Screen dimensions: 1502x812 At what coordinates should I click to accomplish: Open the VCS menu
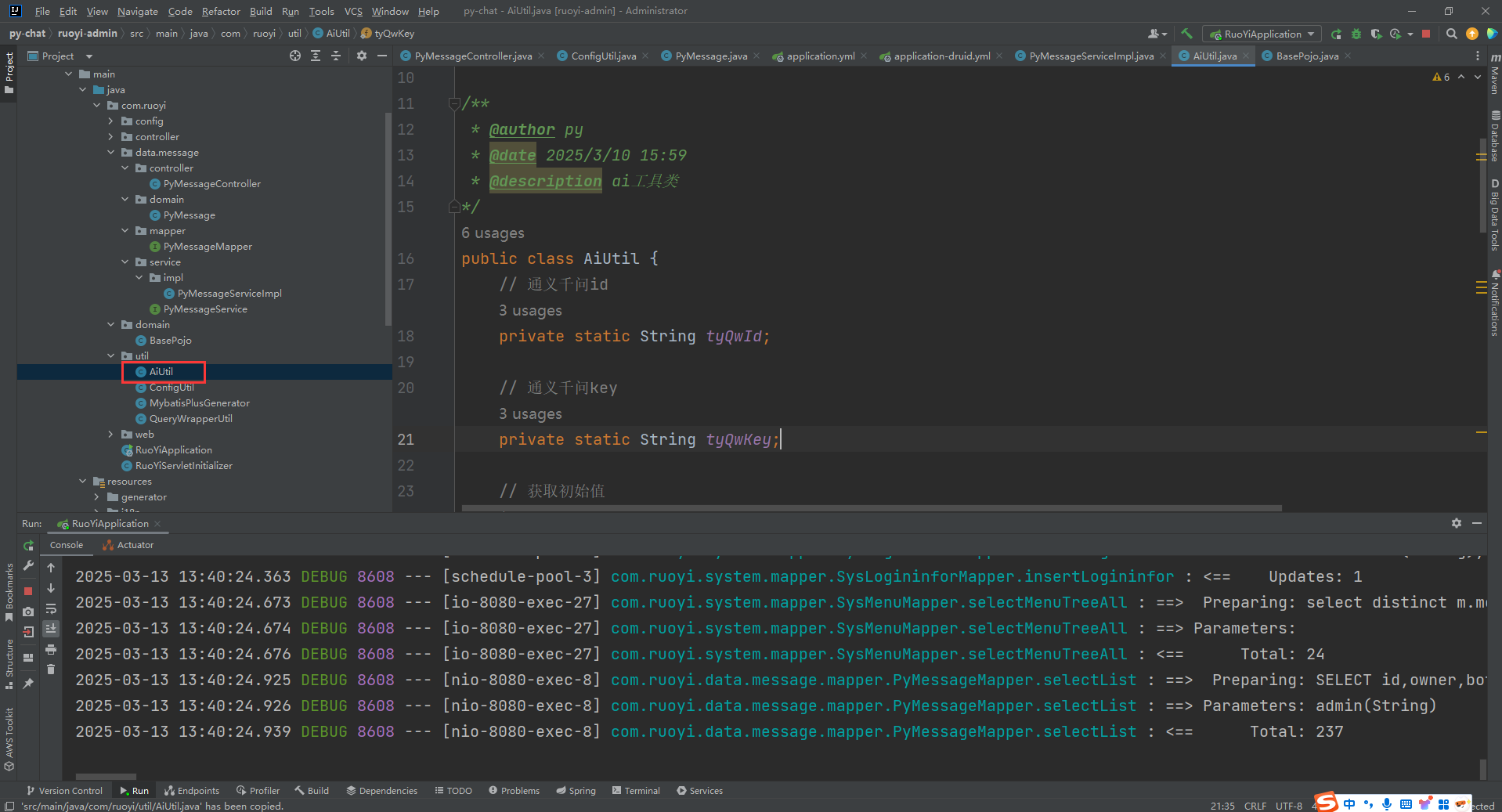point(353,11)
